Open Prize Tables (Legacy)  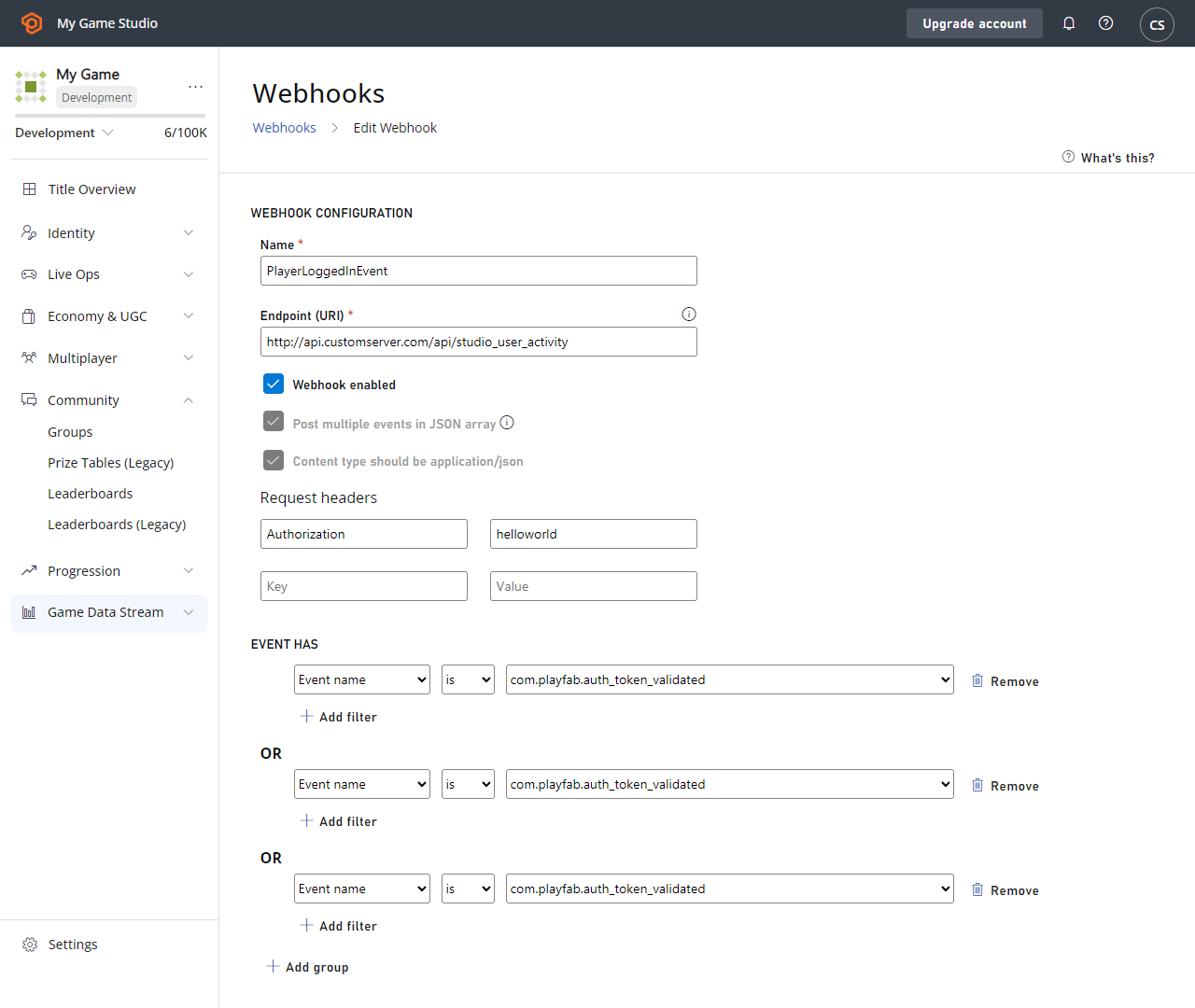[x=111, y=463]
